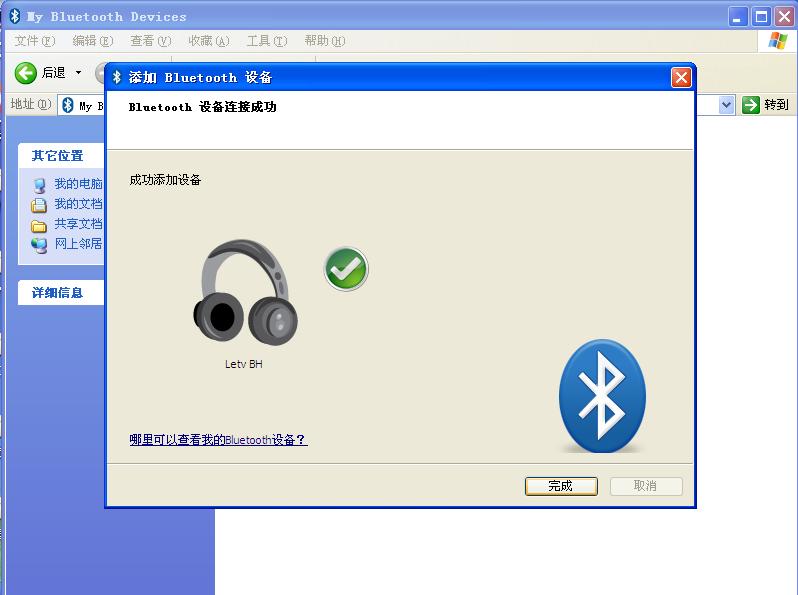Collapse the 其它位置 panel header
The width and height of the screenshot is (798, 595).
pos(61,155)
